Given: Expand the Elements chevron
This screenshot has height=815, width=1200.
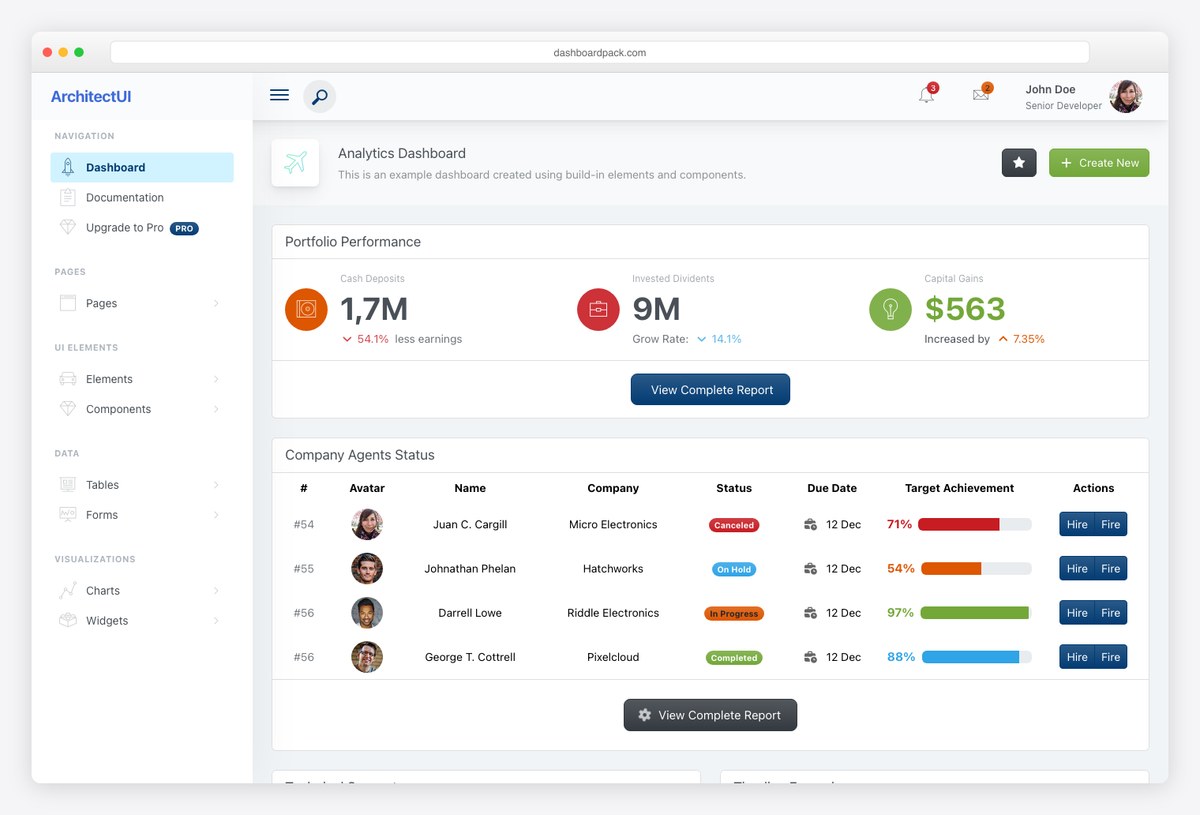Looking at the screenshot, I should 216,379.
